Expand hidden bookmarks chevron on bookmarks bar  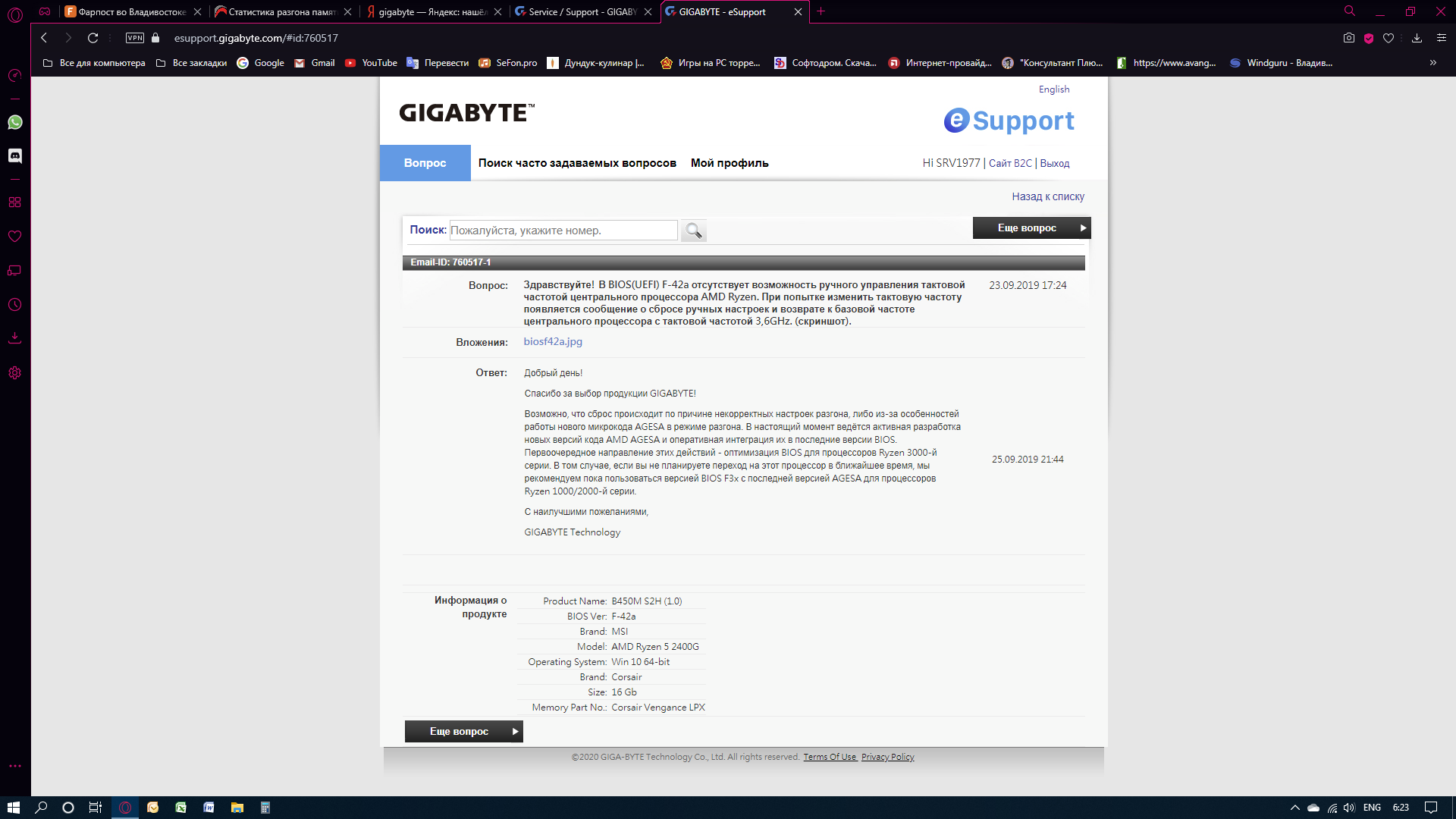[x=1432, y=63]
